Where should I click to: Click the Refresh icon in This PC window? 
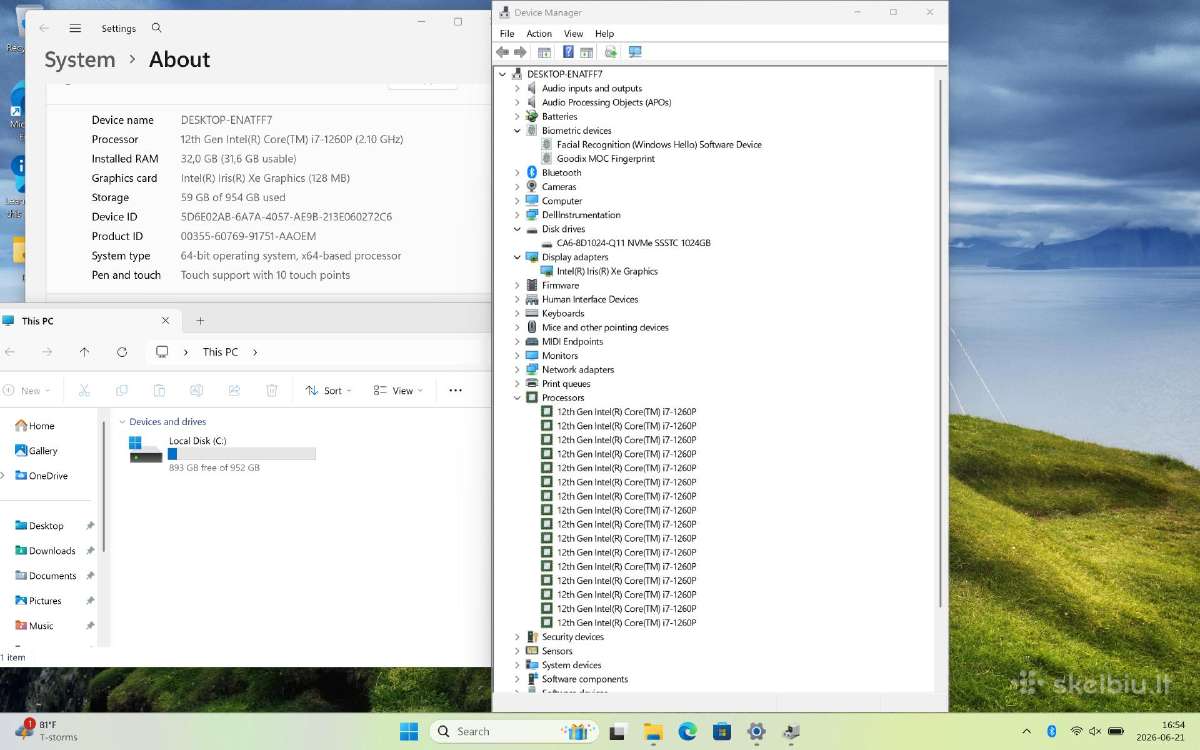[x=122, y=352]
